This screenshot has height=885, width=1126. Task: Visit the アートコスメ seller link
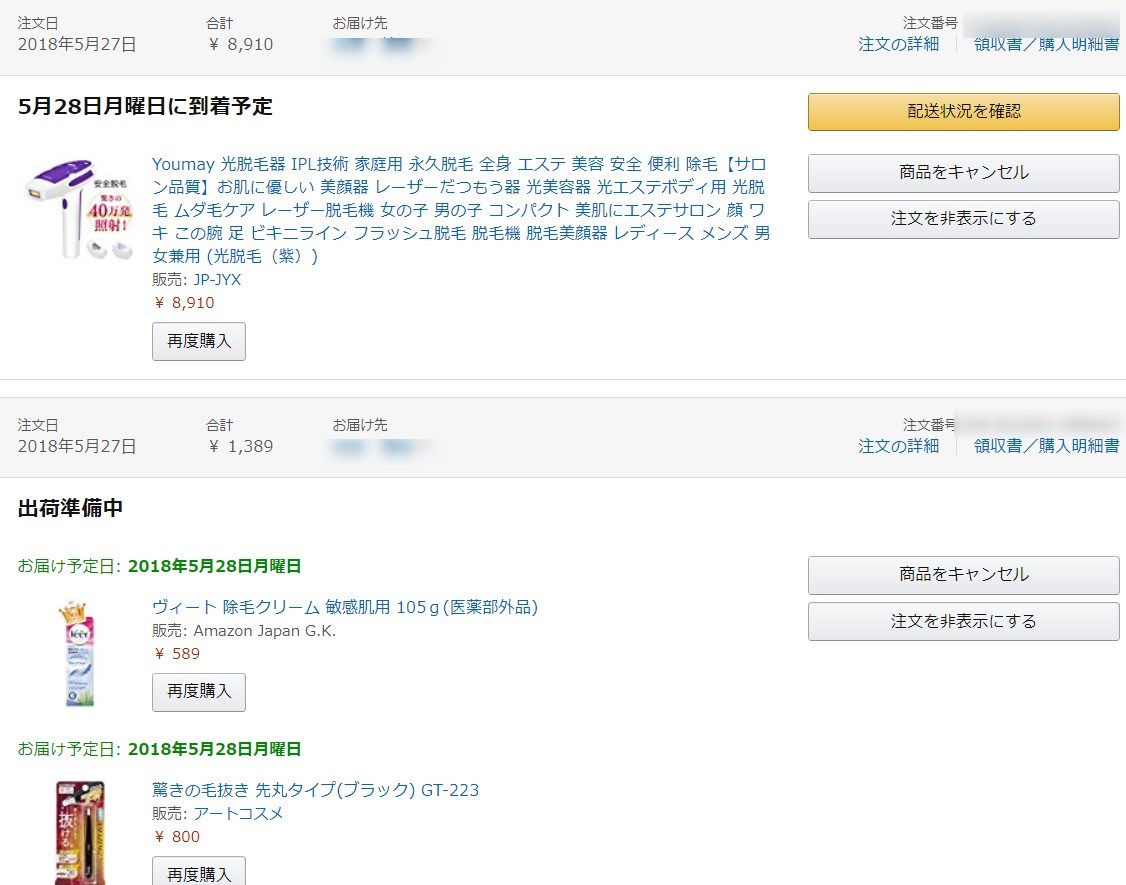[238, 813]
